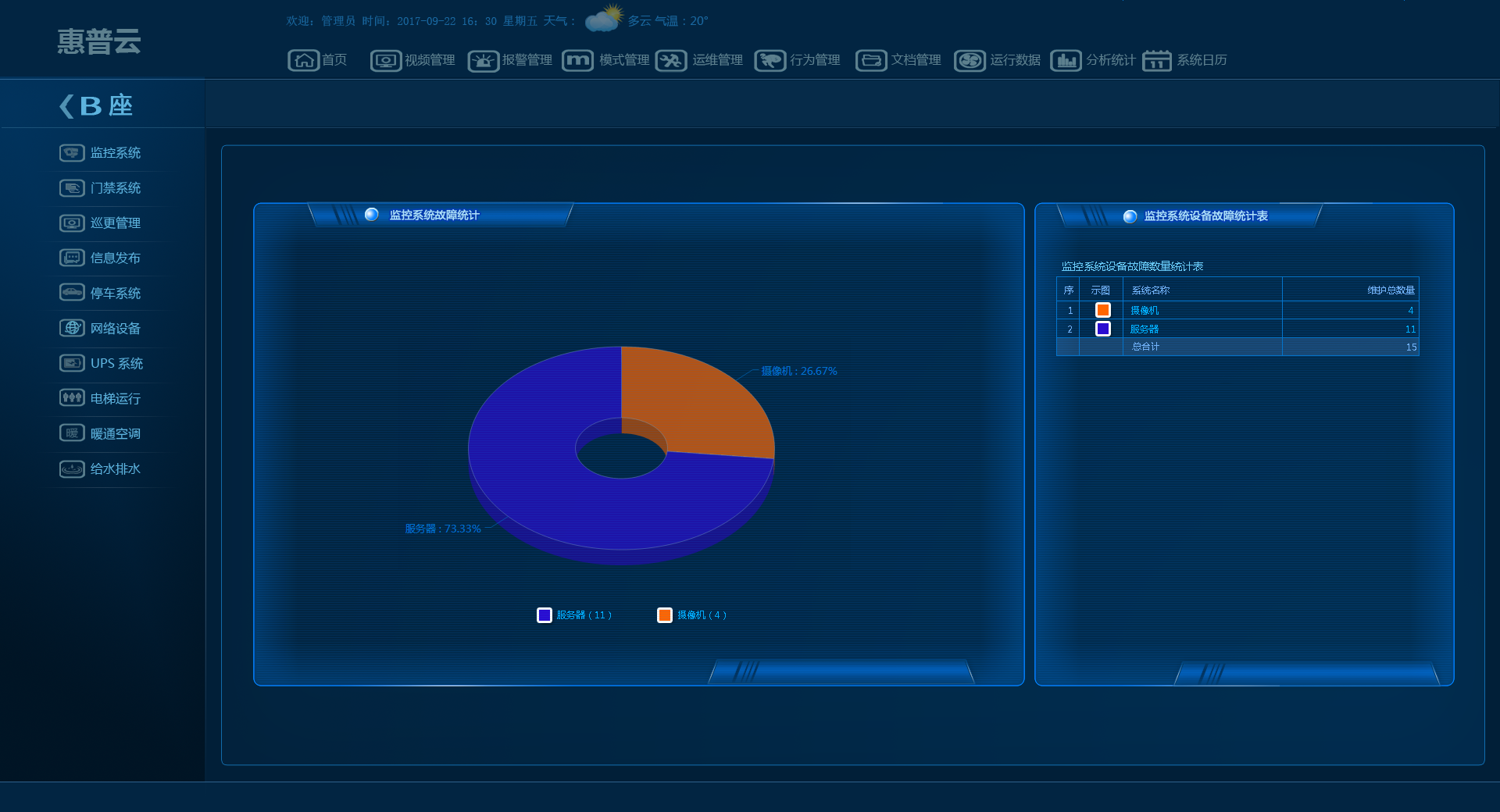Select 停车系统 in the sidebar
This screenshot has height=812, width=1500.
pyautogui.click(x=116, y=294)
